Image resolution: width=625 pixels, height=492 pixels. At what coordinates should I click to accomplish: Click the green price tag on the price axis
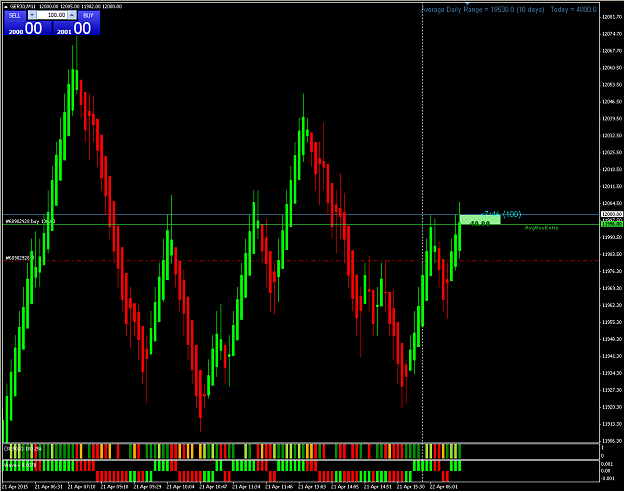611,224
